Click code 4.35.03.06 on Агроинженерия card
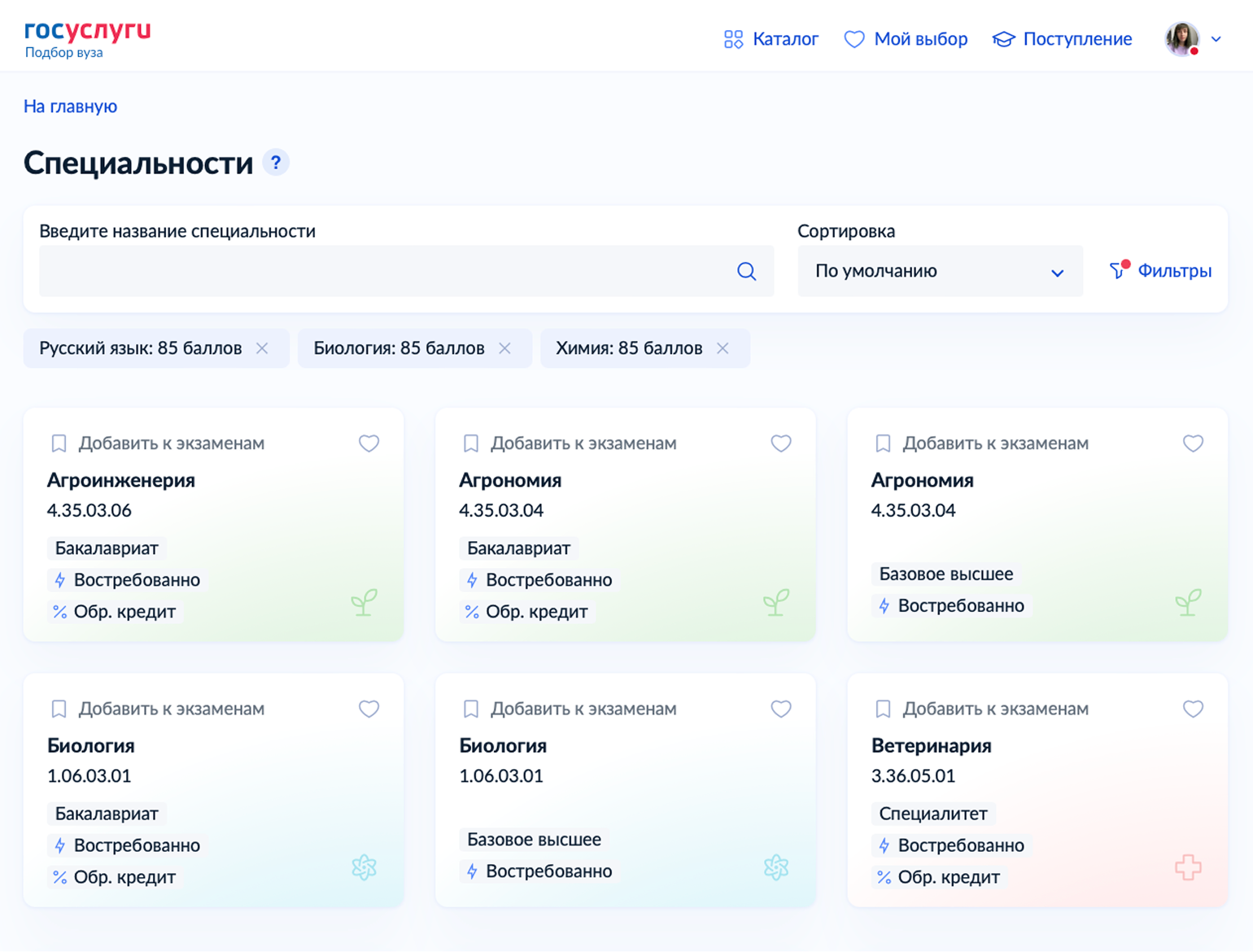The width and height of the screenshot is (1253, 952). [89, 511]
